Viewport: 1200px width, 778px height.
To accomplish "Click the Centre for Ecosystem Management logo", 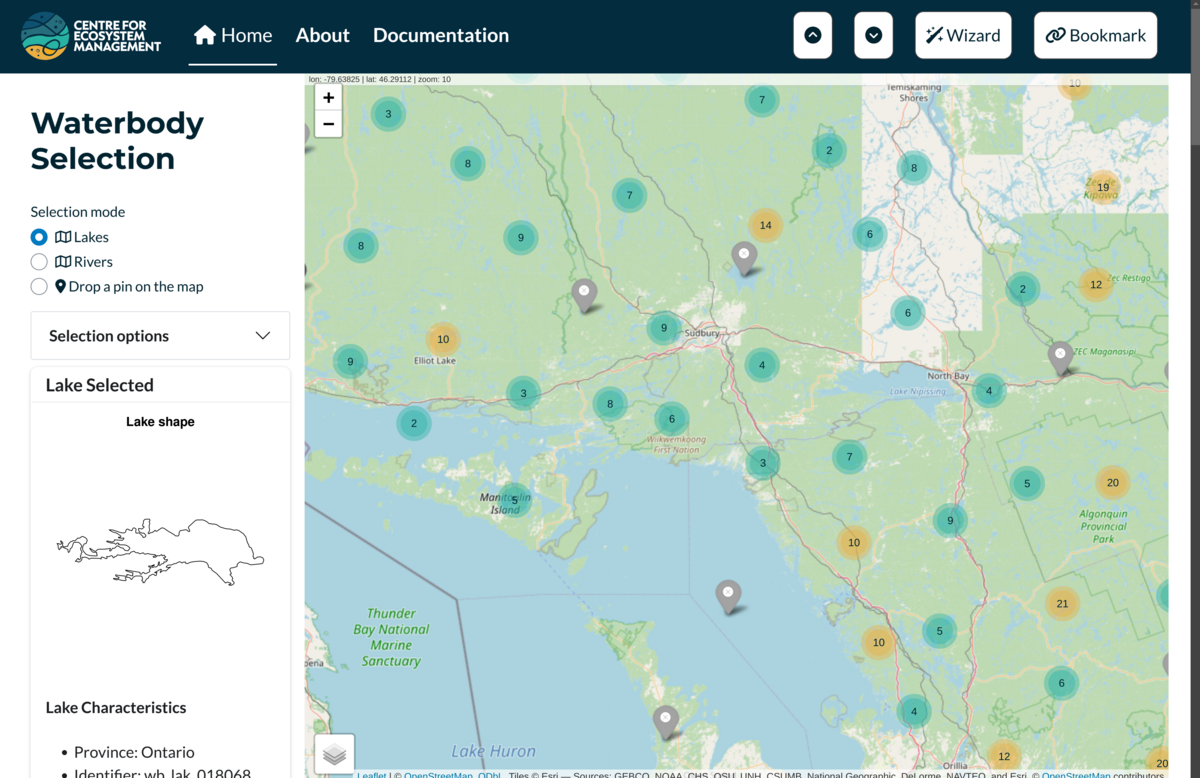I will pos(91,35).
